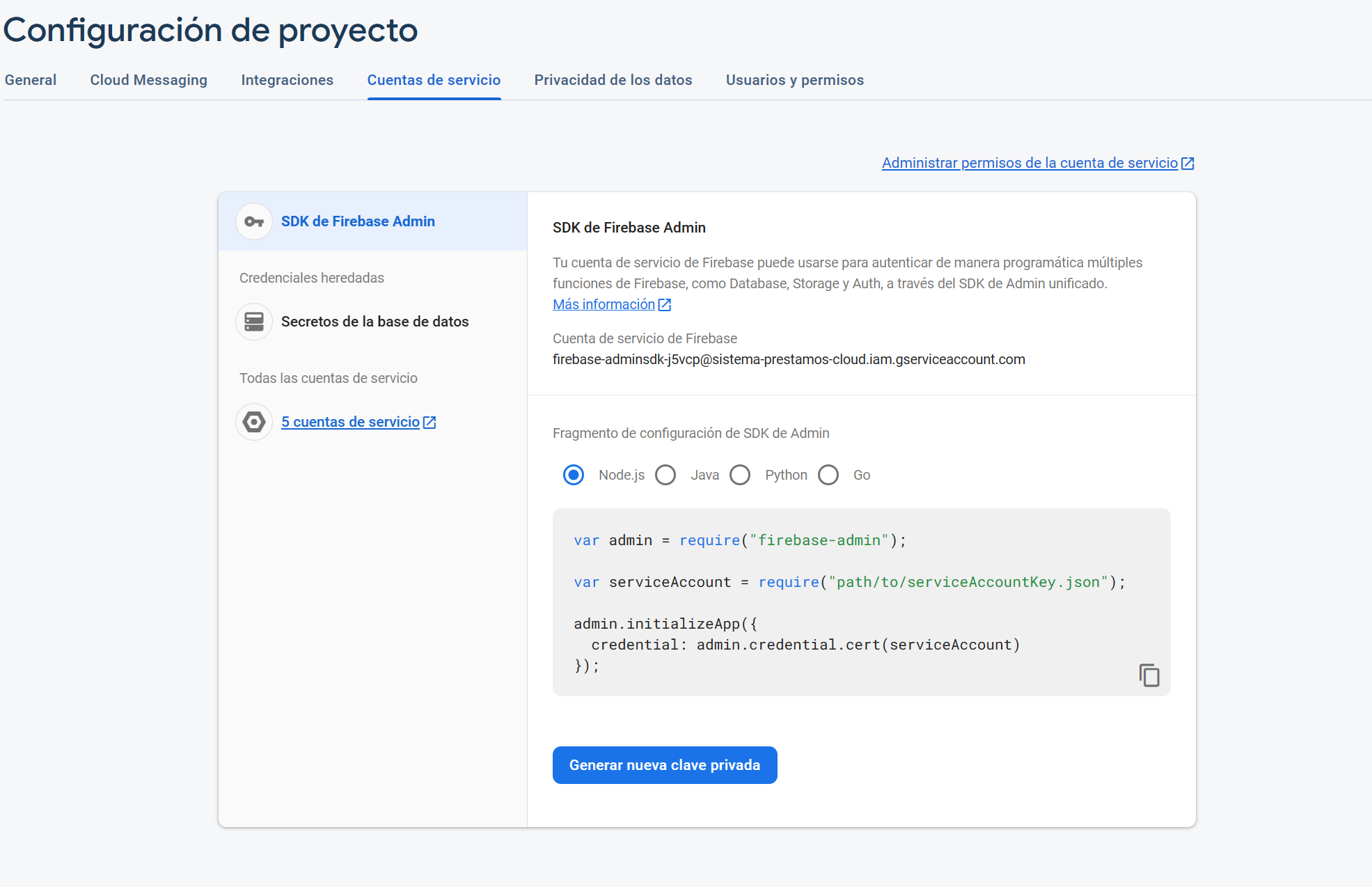The height and width of the screenshot is (887, 1372).
Task: Click external-link icon next to Administrar permisos
Action: pyautogui.click(x=1188, y=163)
